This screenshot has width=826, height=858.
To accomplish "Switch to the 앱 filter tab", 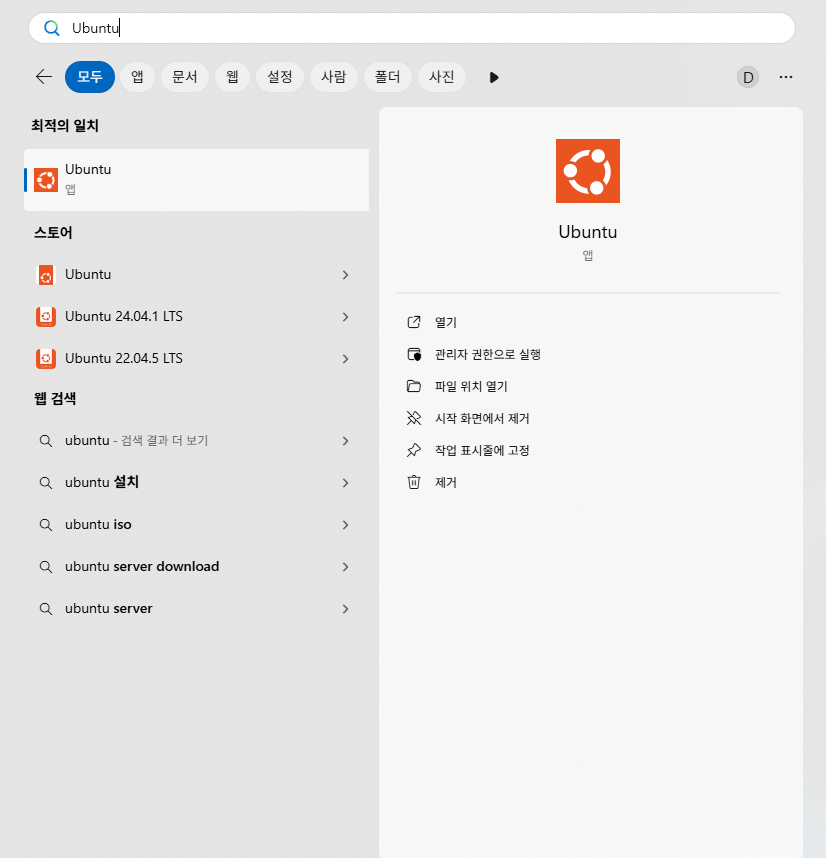I will click(137, 77).
